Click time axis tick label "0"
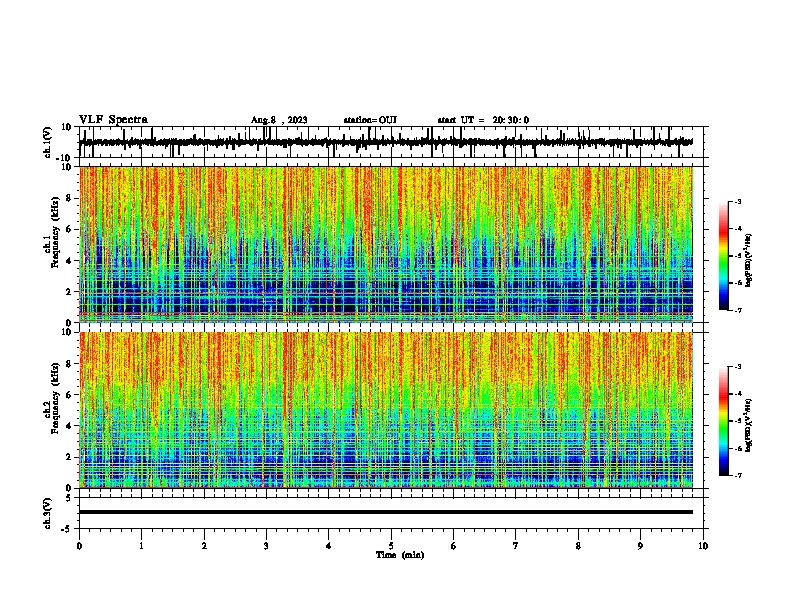792x612 pixels. [79, 546]
